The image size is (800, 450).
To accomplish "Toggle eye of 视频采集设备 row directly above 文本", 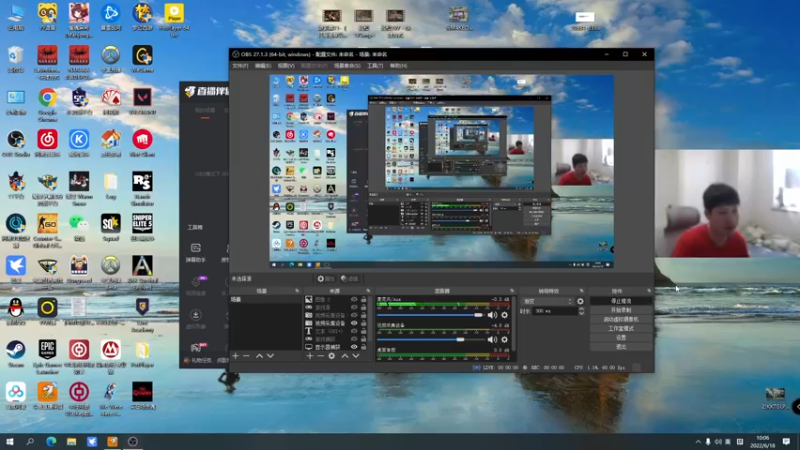I will (354, 323).
